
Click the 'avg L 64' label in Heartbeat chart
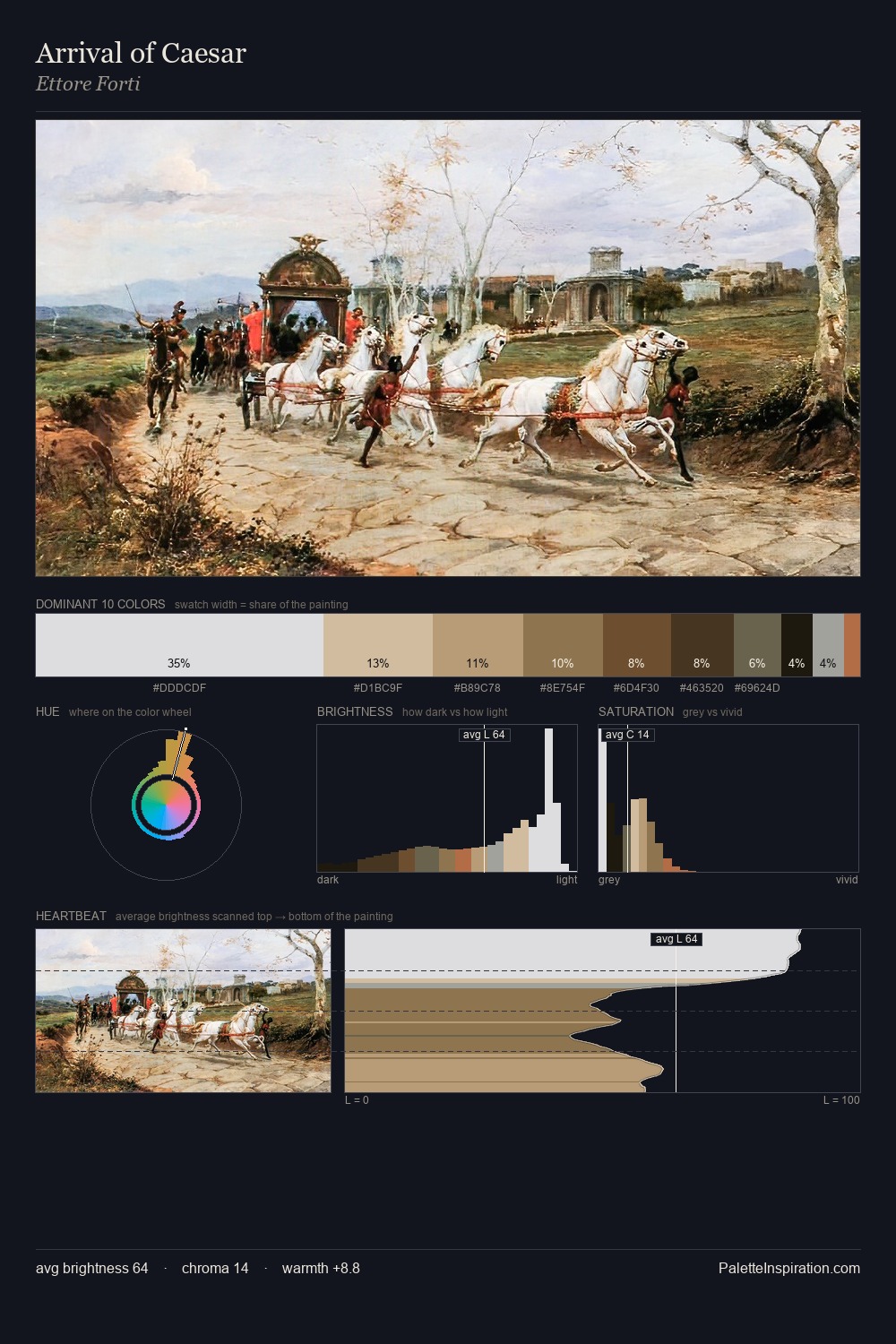(x=676, y=939)
